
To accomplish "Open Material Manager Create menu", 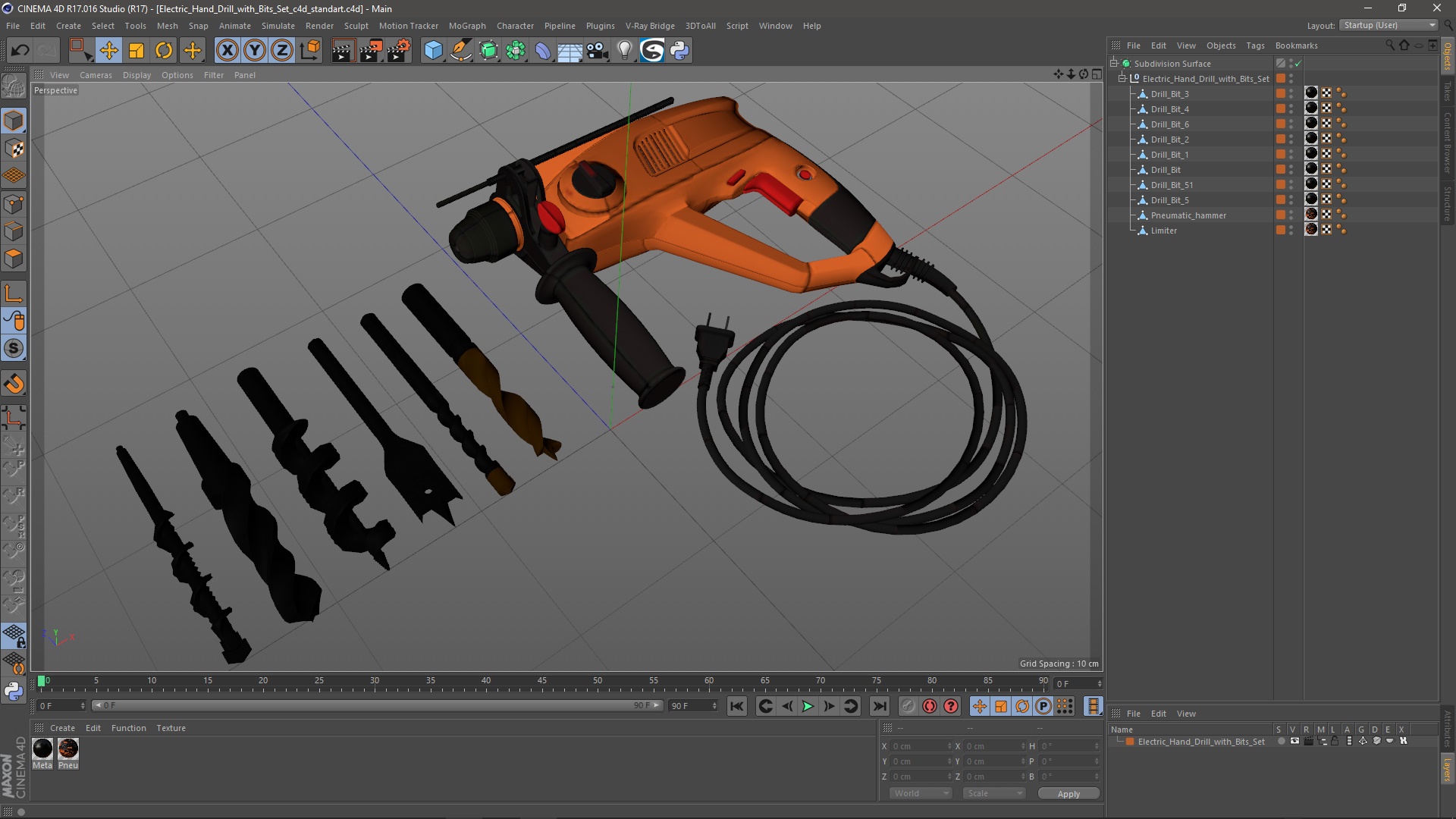I will (62, 728).
